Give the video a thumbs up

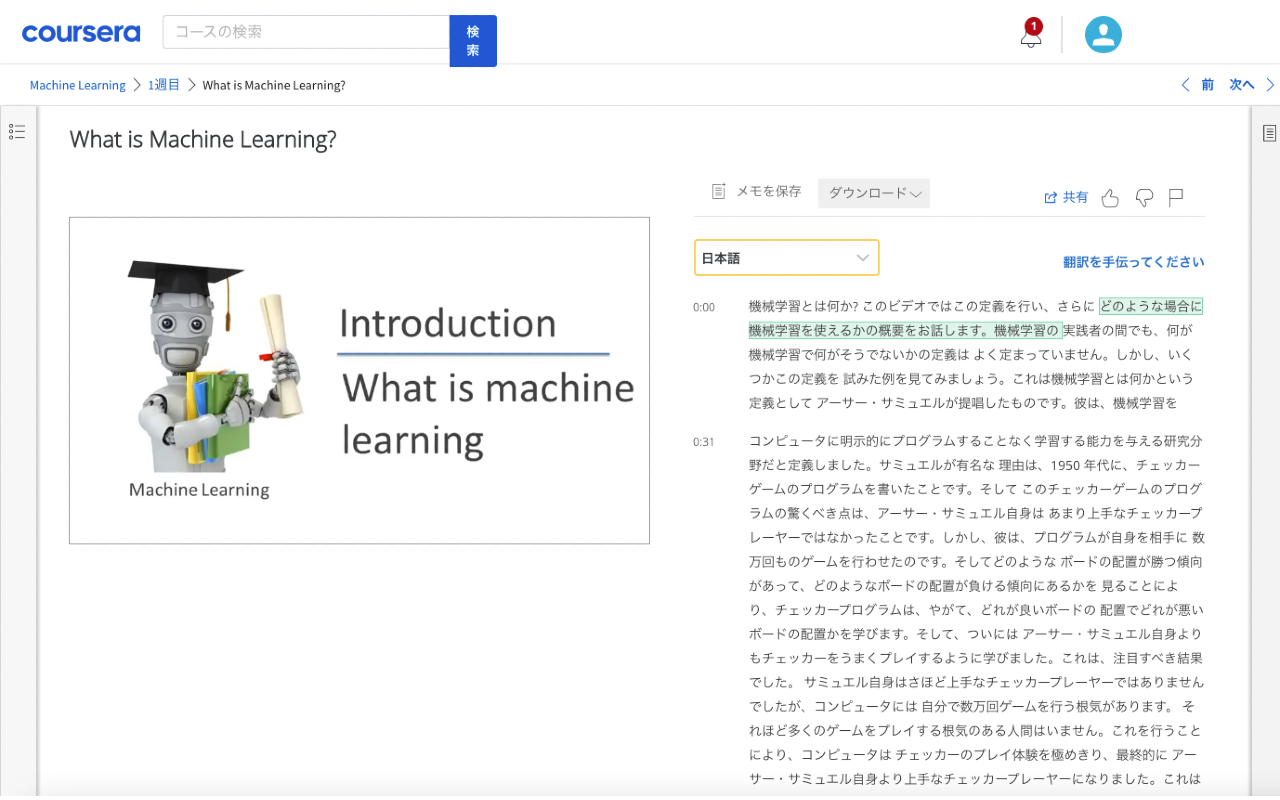1110,198
